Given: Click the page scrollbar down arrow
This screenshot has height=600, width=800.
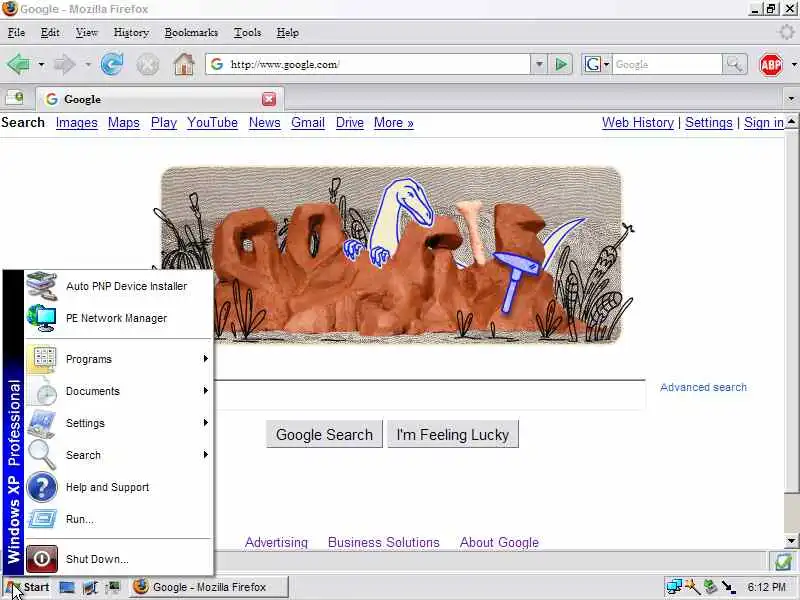Looking at the screenshot, I should [x=791, y=540].
